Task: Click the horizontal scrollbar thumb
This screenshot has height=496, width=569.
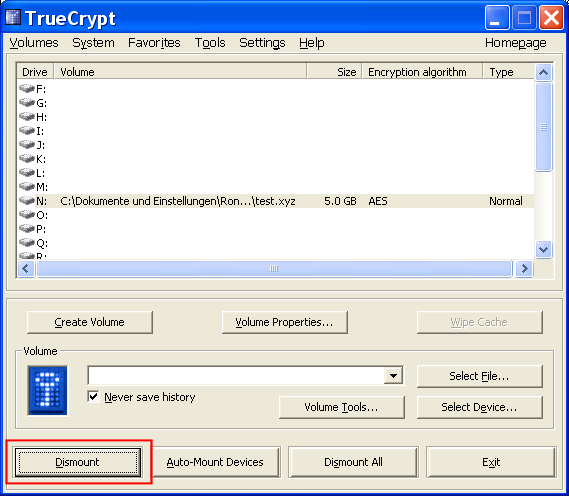Action: pyautogui.click(x=274, y=269)
